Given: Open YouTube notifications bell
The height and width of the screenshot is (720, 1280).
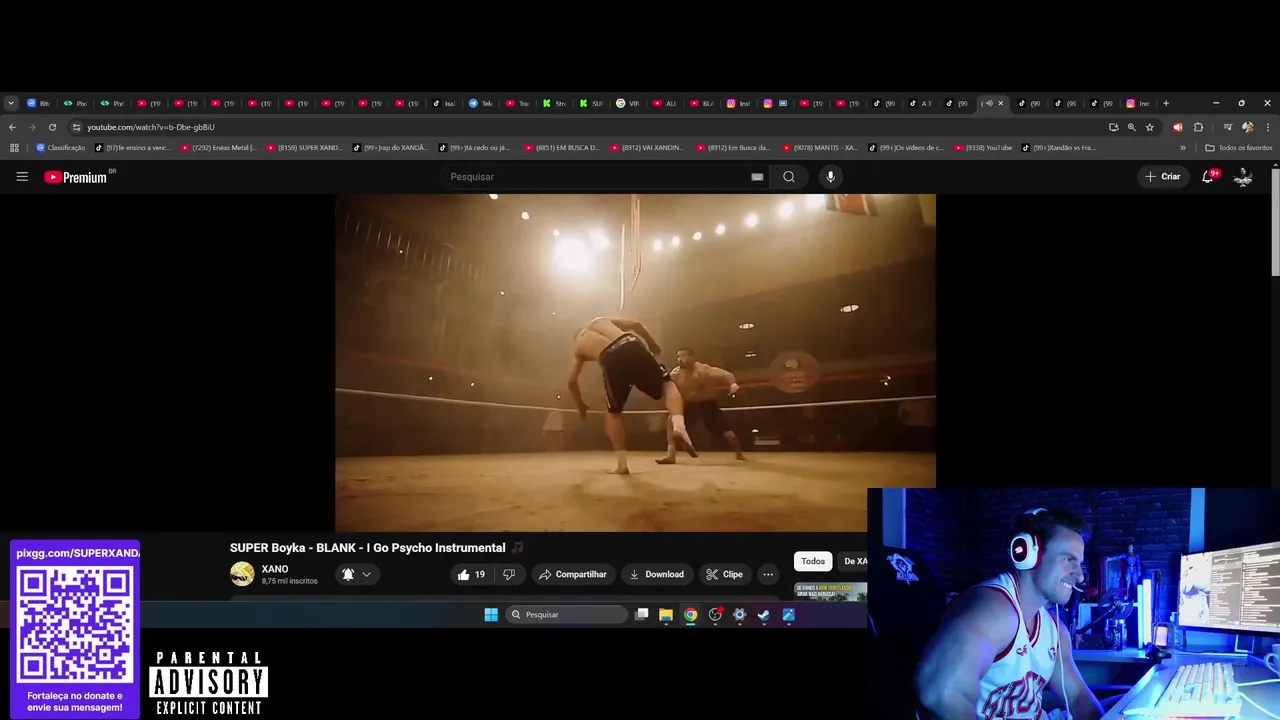Looking at the screenshot, I should coord(1208,176).
